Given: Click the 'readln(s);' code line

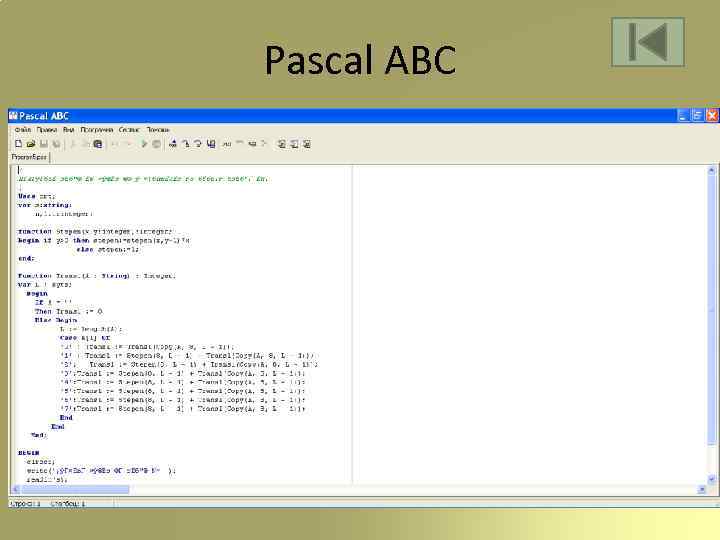Looking at the screenshot, I should tap(46, 479).
